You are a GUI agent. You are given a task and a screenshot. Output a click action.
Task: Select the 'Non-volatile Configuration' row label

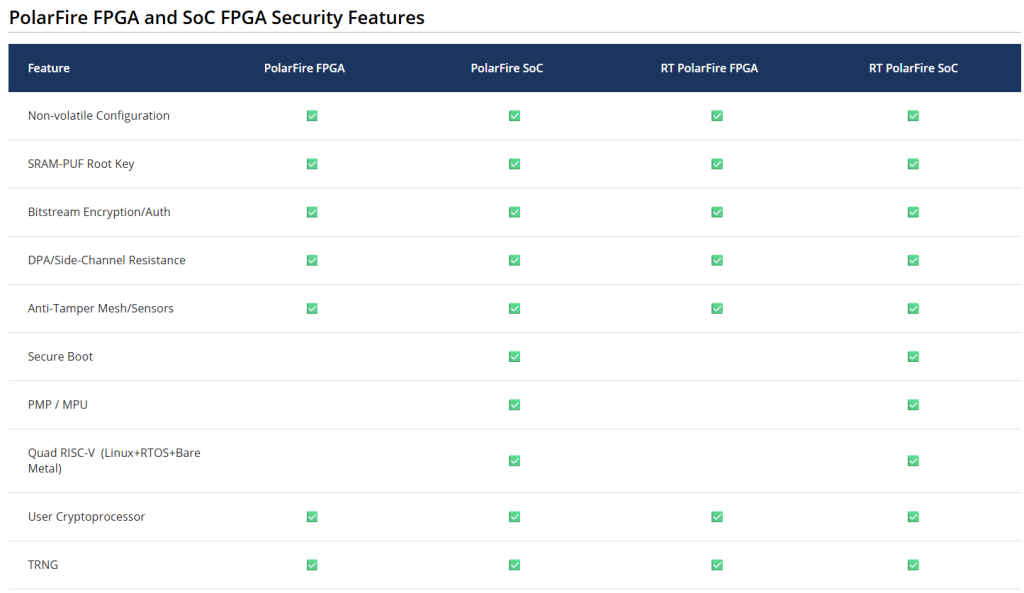[x=99, y=116]
